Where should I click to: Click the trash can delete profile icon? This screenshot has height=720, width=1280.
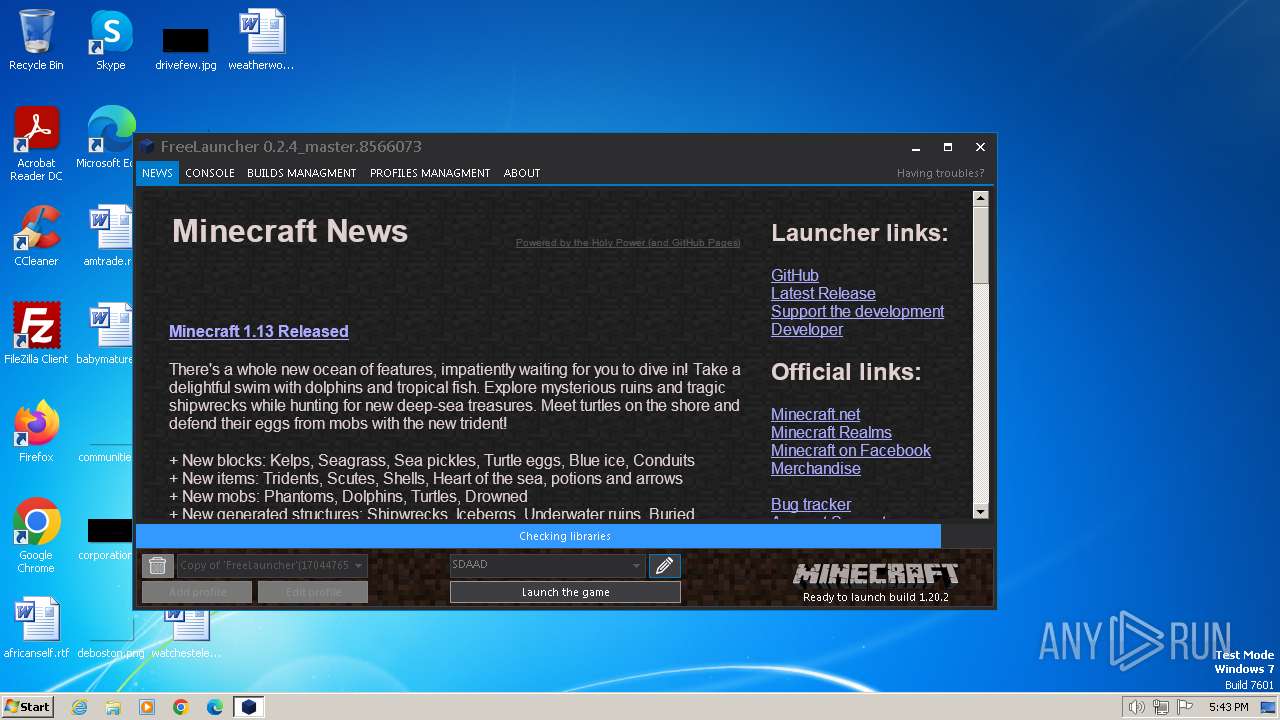click(x=157, y=566)
